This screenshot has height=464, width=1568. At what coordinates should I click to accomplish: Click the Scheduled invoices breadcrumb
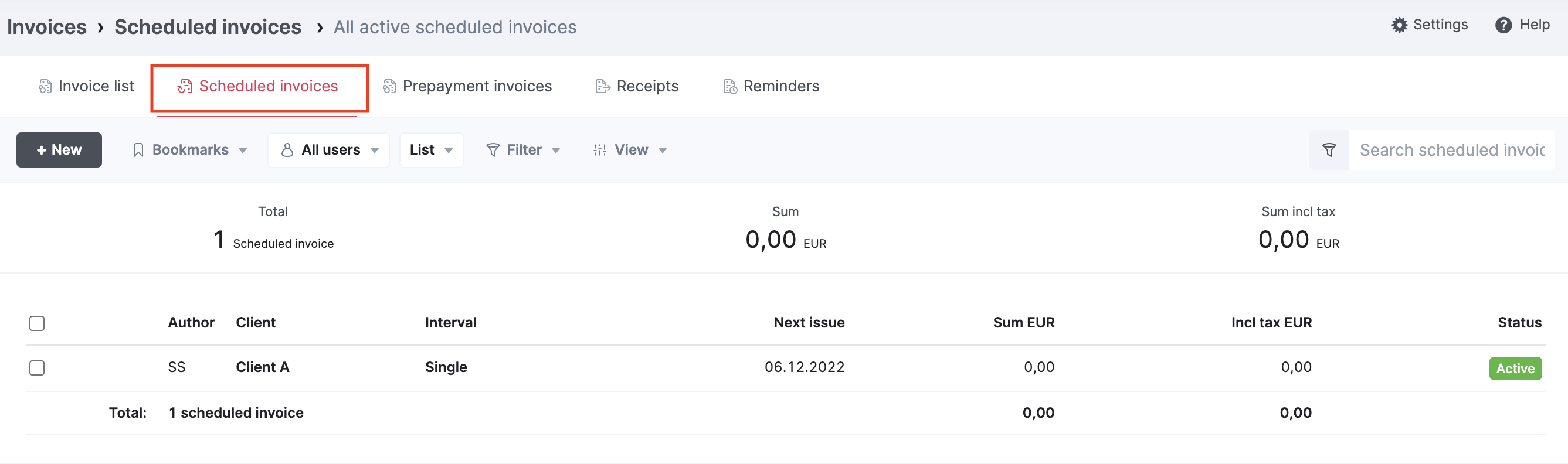coord(208,28)
